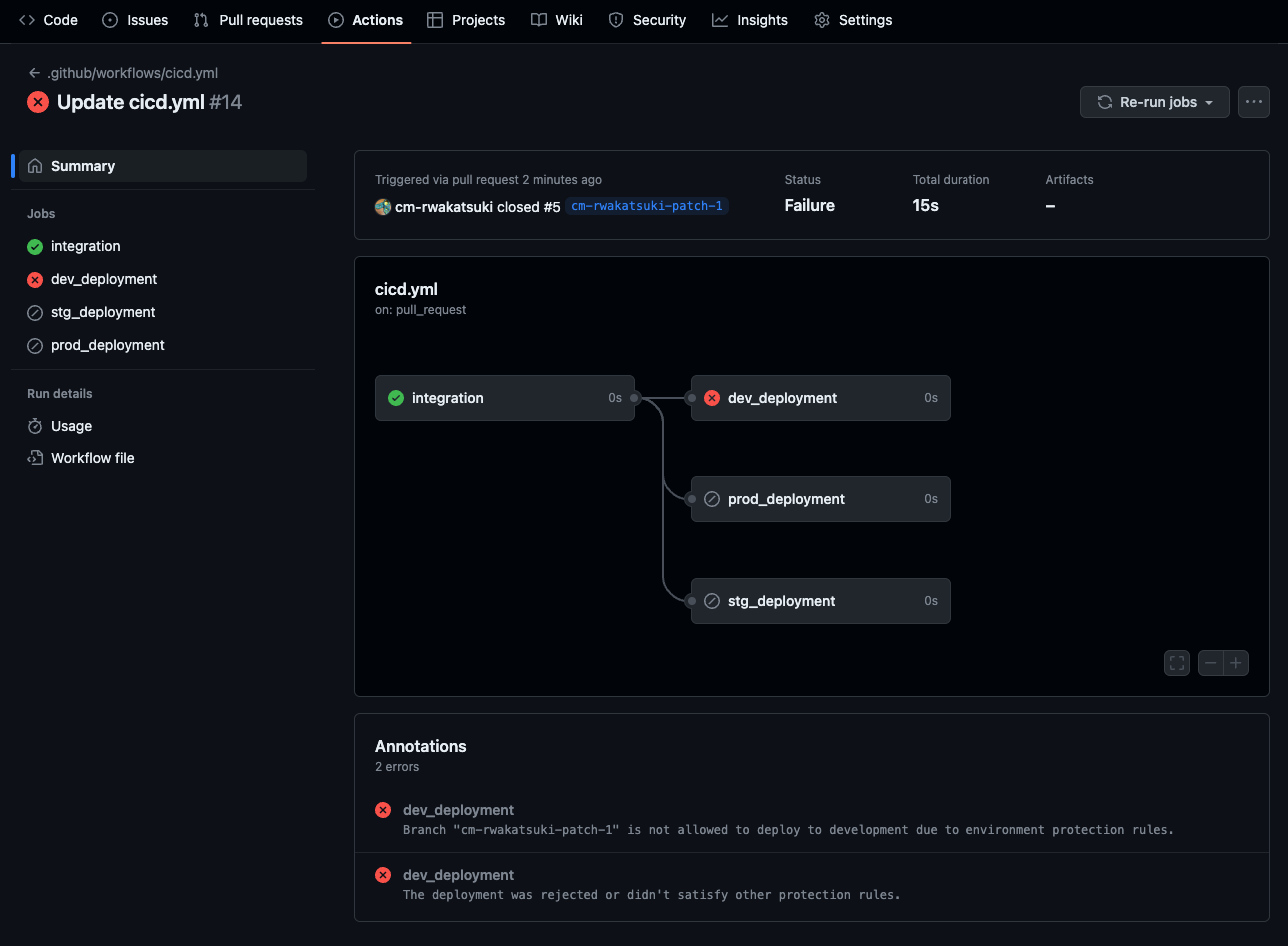Open the cm-rwakatsuki-patch-1 branch label
This screenshot has height=946, width=1288.
click(646, 206)
